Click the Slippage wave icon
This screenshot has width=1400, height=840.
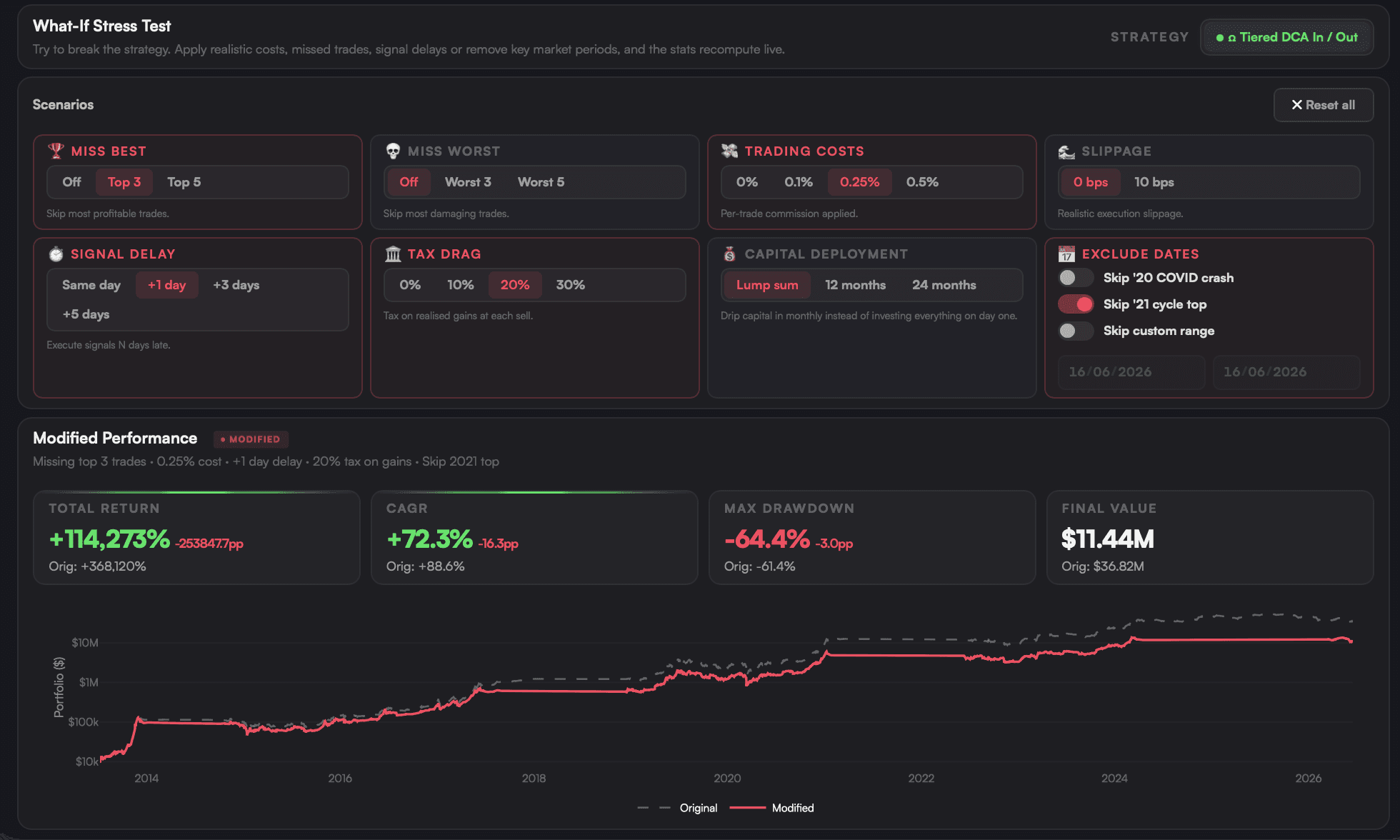(x=1066, y=151)
